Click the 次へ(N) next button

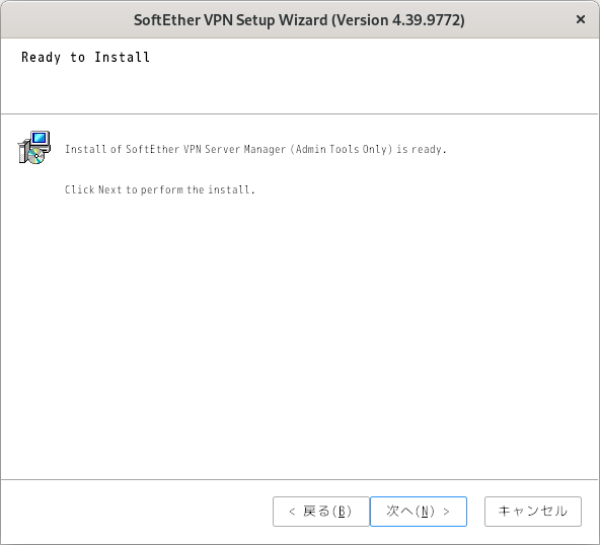(x=418, y=511)
